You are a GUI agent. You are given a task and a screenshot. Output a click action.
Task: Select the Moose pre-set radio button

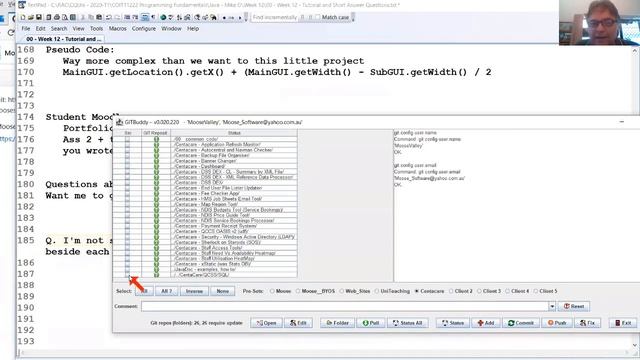(x=272, y=291)
